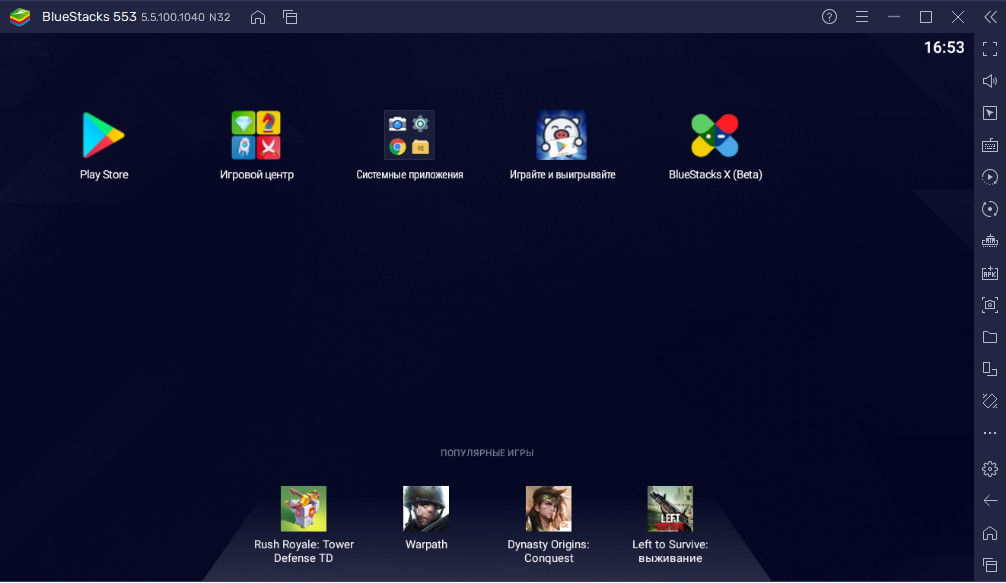The width and height of the screenshot is (1006, 583).
Task: Click the 16:53 clock display
Action: pos(944,47)
